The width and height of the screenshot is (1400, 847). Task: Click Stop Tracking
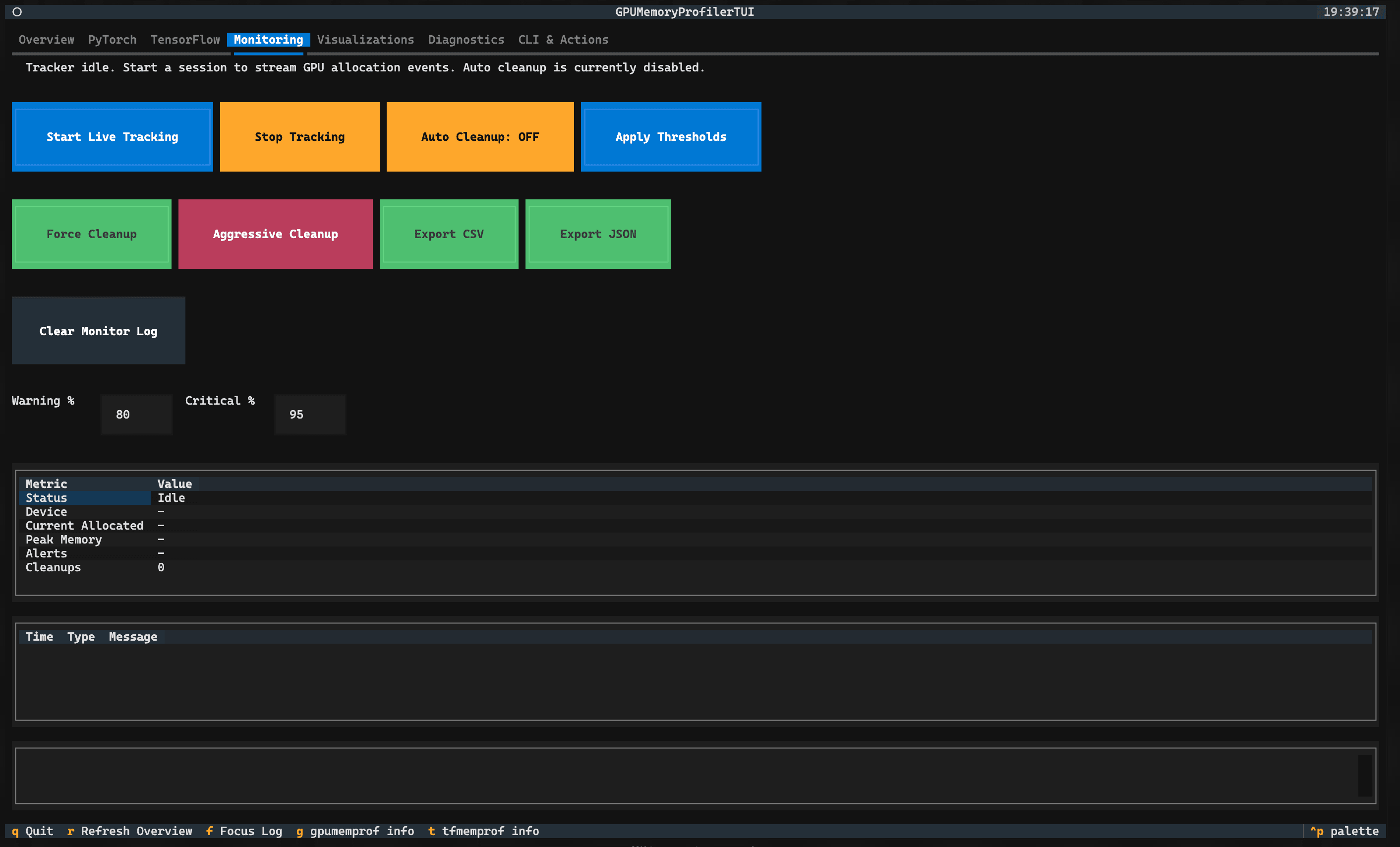coord(299,136)
